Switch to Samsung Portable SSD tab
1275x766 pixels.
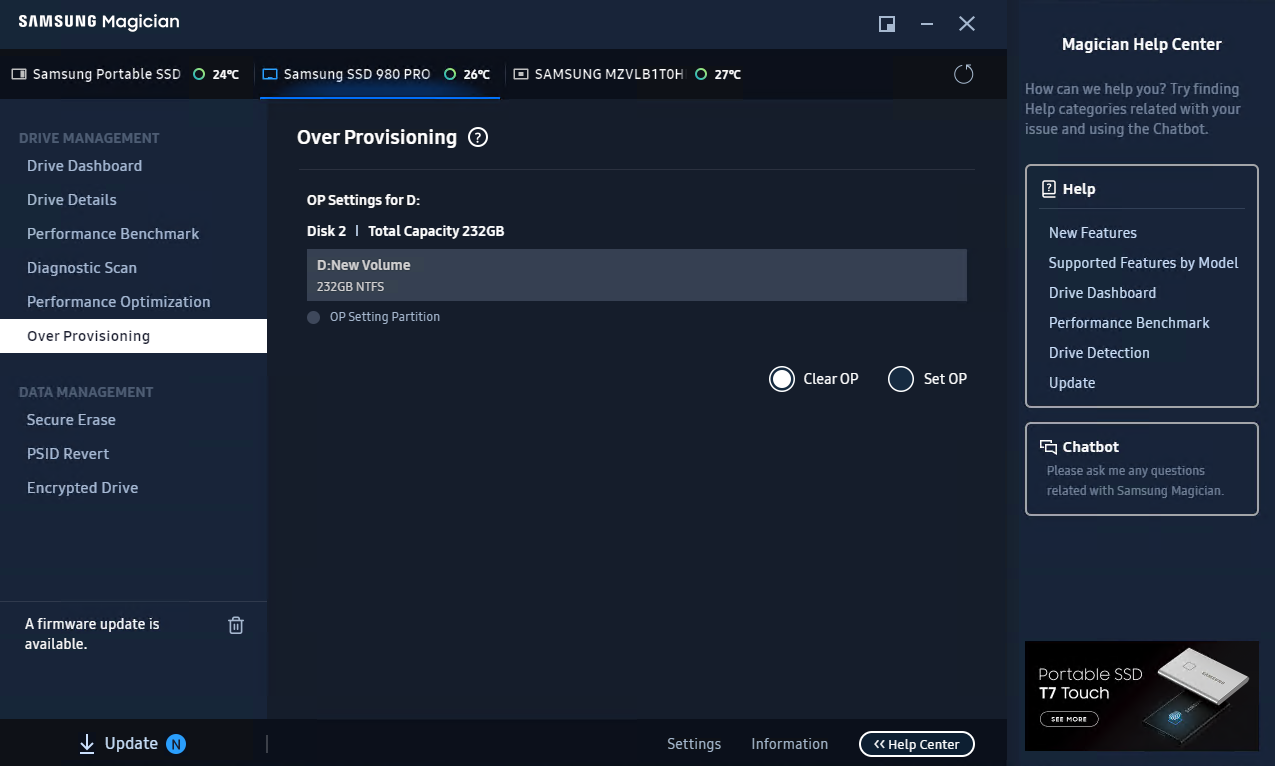click(x=125, y=74)
